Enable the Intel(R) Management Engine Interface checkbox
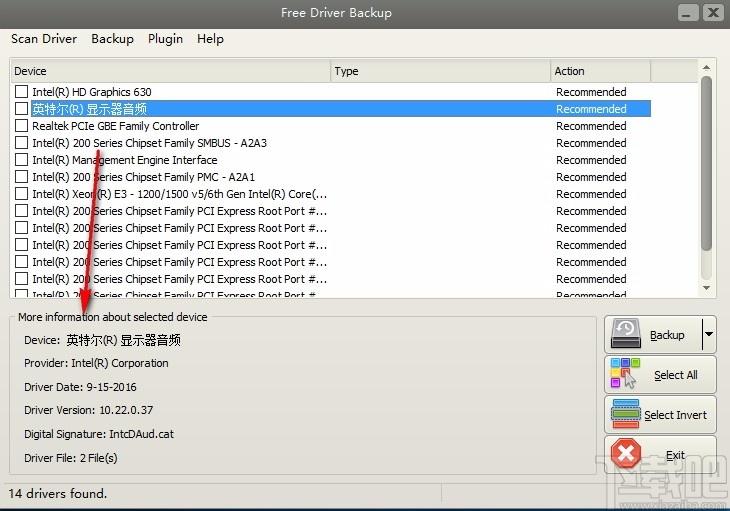The image size is (730, 511). (x=22, y=160)
